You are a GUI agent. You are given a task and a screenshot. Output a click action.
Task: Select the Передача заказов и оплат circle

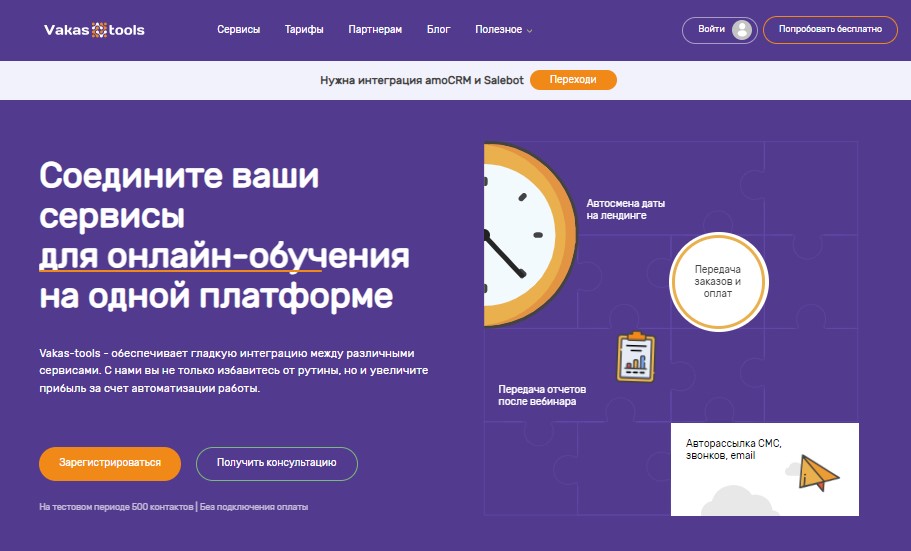point(718,281)
